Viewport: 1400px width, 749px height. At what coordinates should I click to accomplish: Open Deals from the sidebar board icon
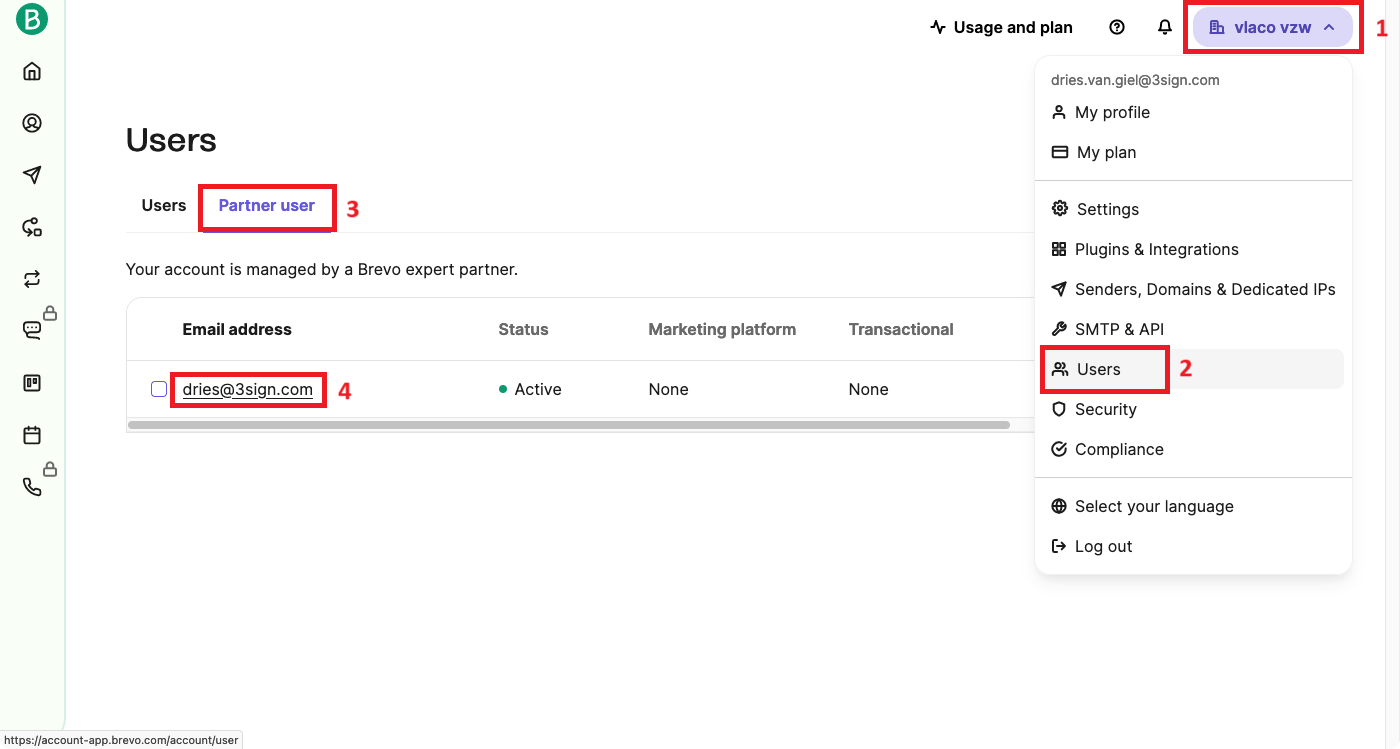[32, 383]
